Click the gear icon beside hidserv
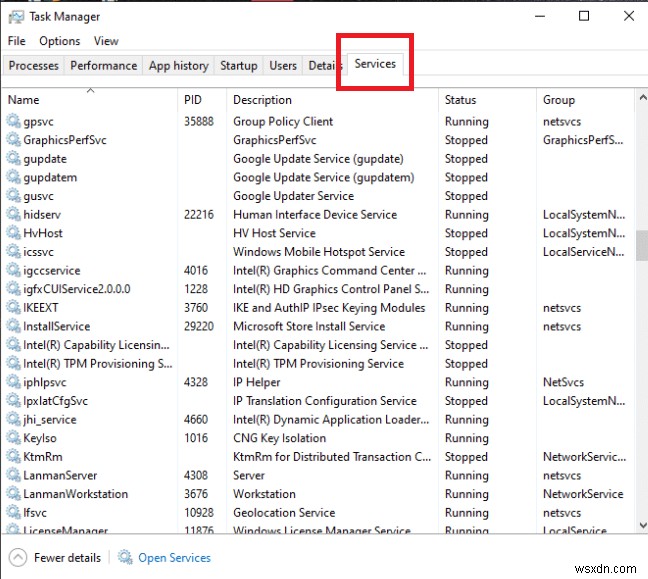Image resolution: width=648 pixels, height=579 pixels. tap(13, 214)
